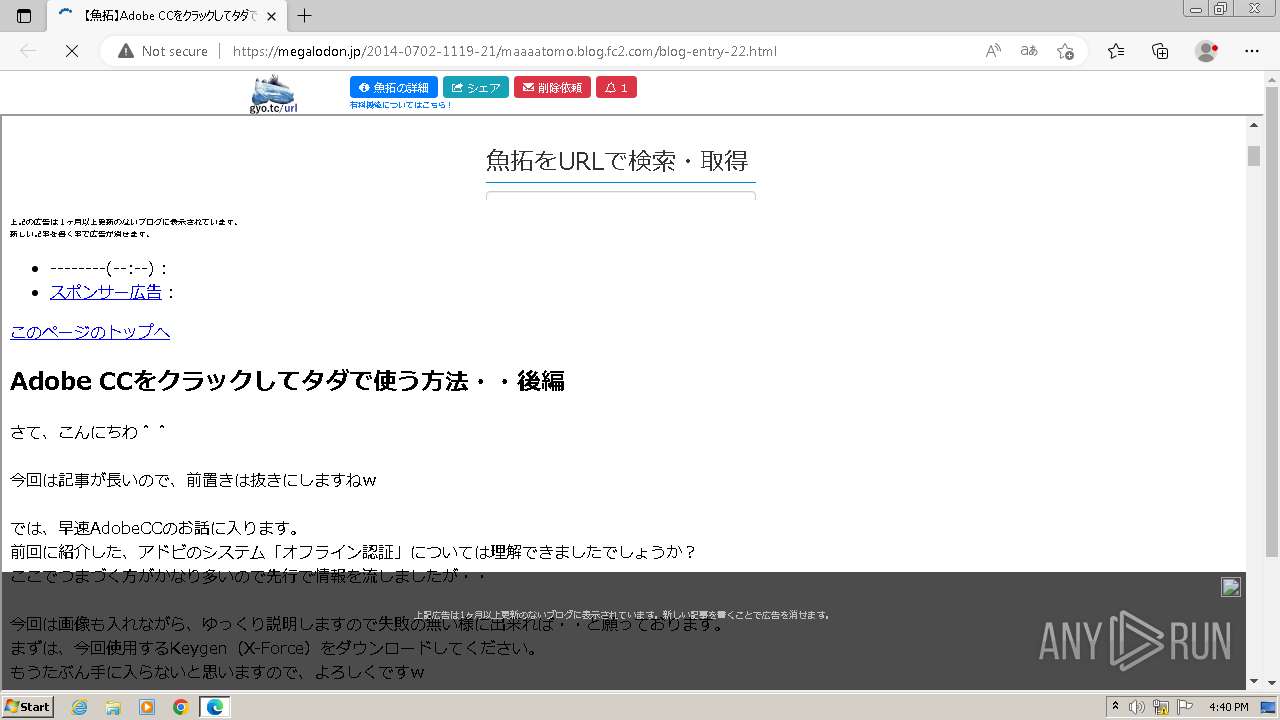This screenshot has height=720, width=1280.
Task: Click the シェア share button
Action: click(x=476, y=88)
